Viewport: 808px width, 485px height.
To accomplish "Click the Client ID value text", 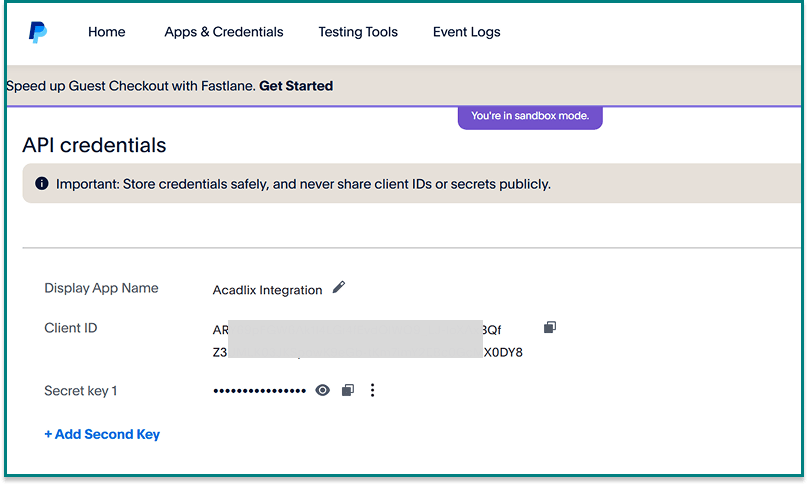I will coord(367,340).
